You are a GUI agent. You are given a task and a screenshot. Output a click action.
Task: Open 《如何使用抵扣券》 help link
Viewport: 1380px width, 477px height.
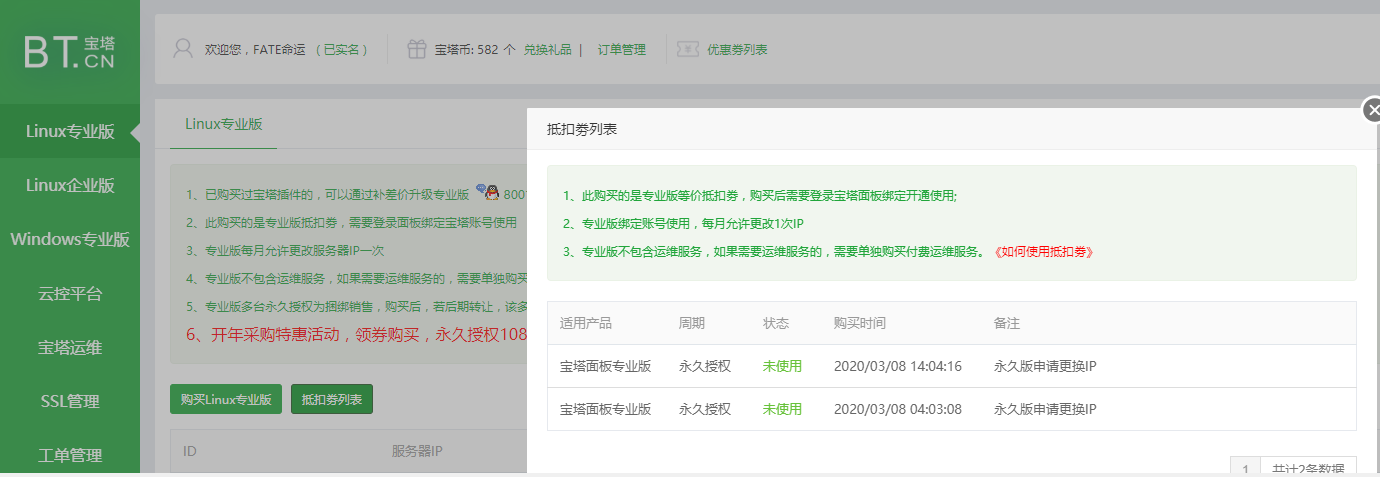click(1044, 252)
